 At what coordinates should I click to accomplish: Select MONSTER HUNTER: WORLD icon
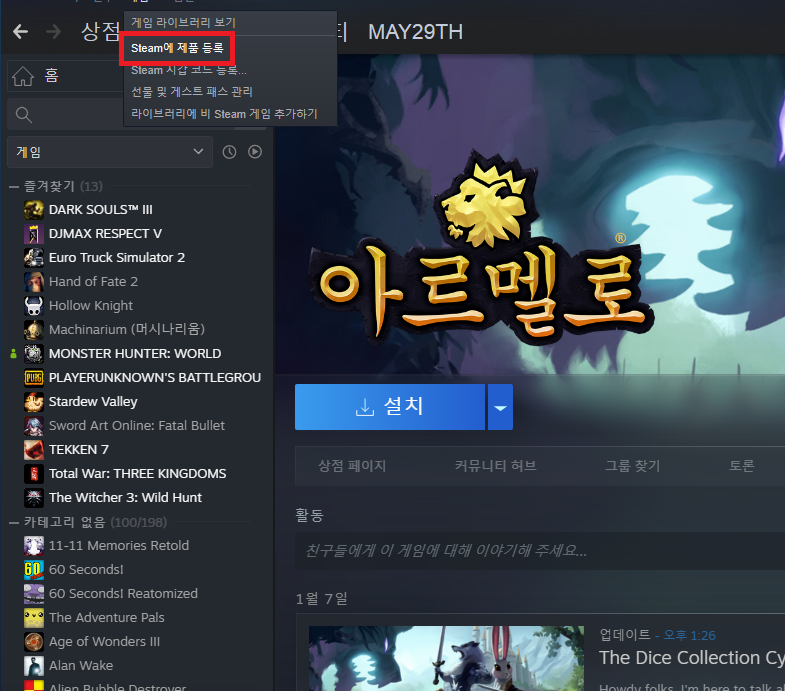(x=34, y=354)
